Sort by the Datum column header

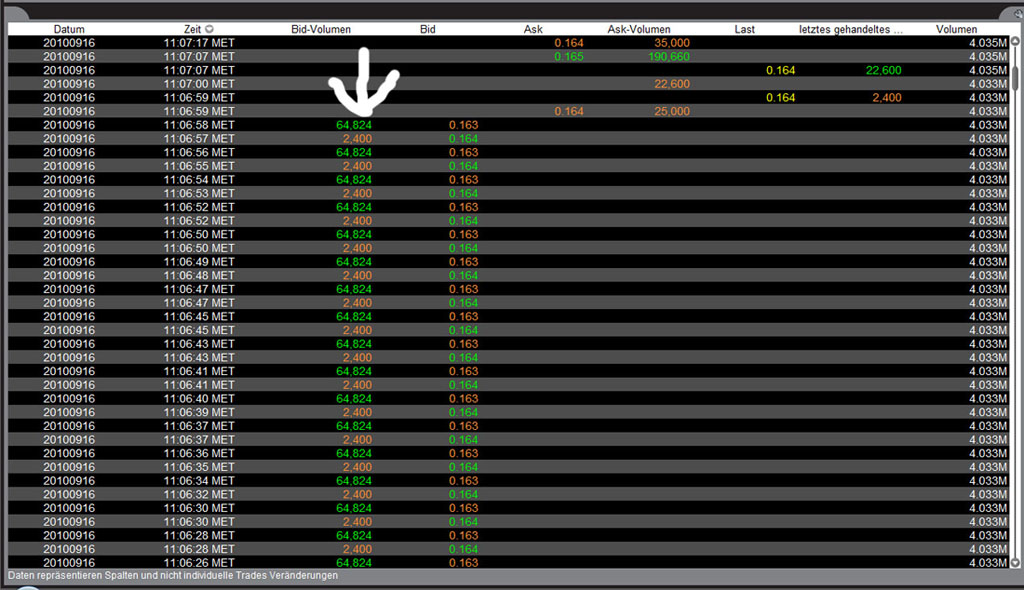[69, 29]
